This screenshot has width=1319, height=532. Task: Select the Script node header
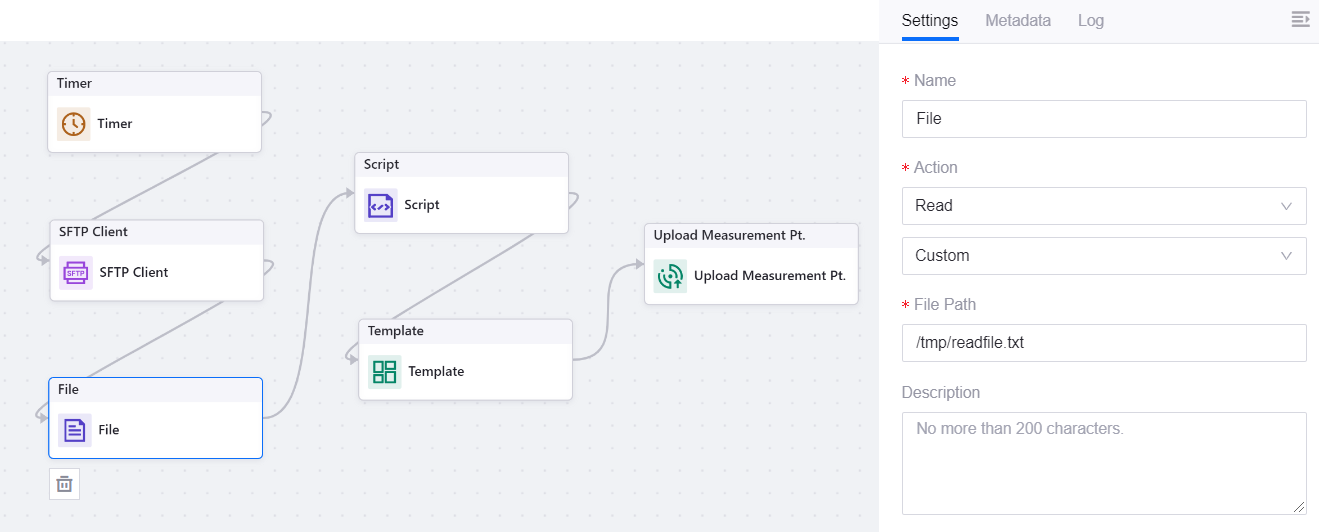click(x=461, y=165)
